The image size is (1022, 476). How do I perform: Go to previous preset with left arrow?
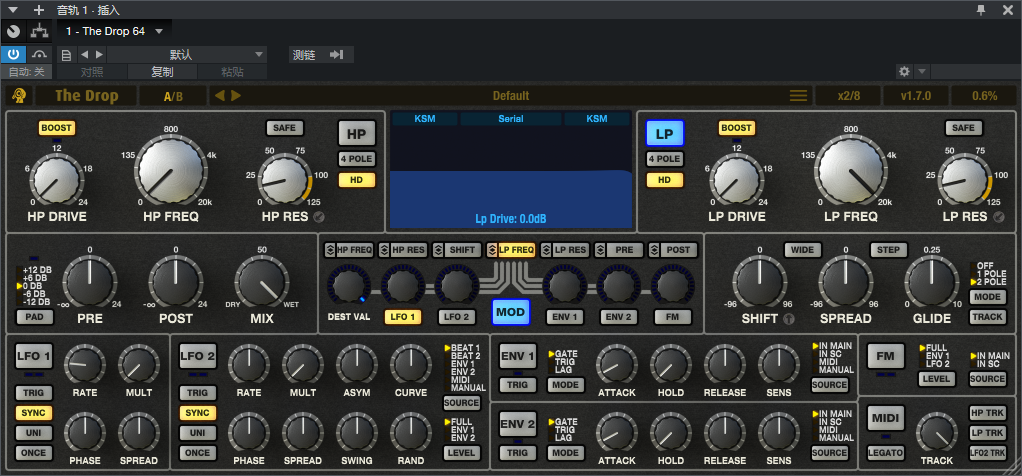point(220,96)
